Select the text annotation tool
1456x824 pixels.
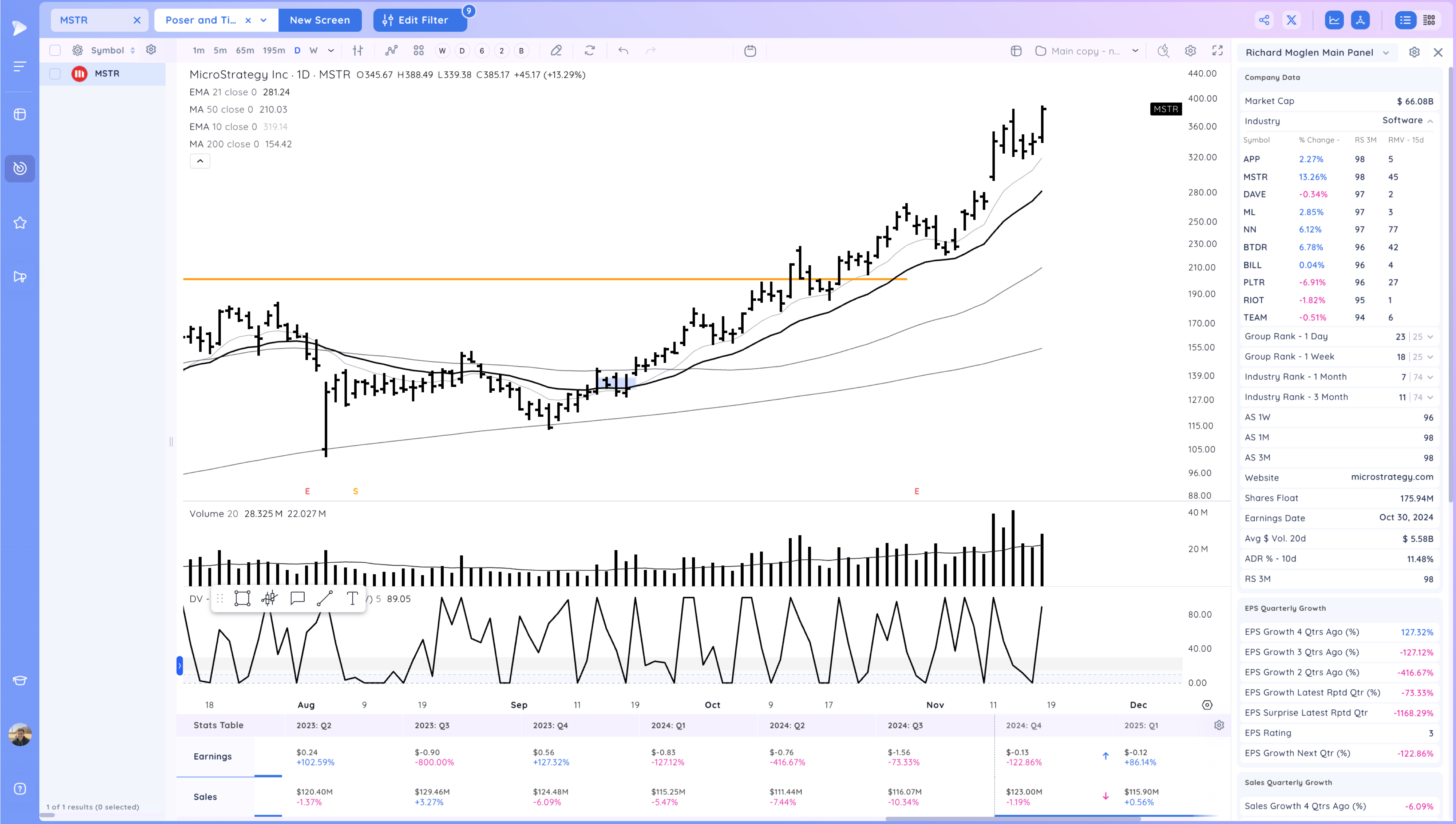pos(352,599)
